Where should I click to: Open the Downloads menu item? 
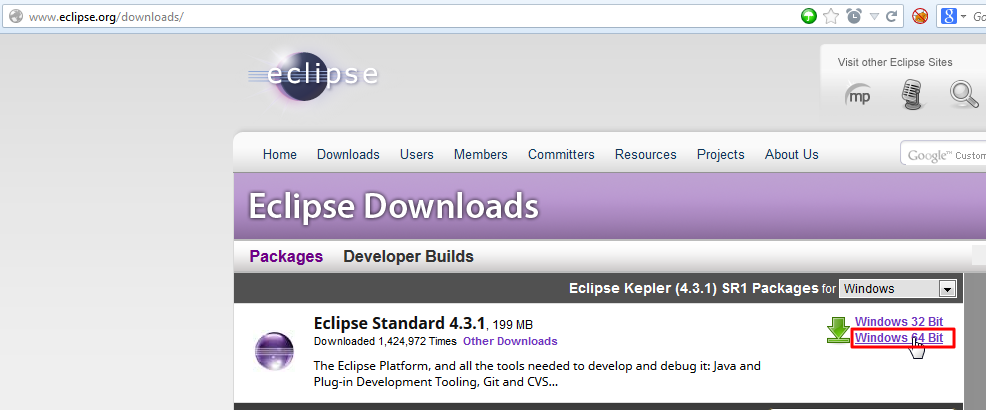pos(348,155)
